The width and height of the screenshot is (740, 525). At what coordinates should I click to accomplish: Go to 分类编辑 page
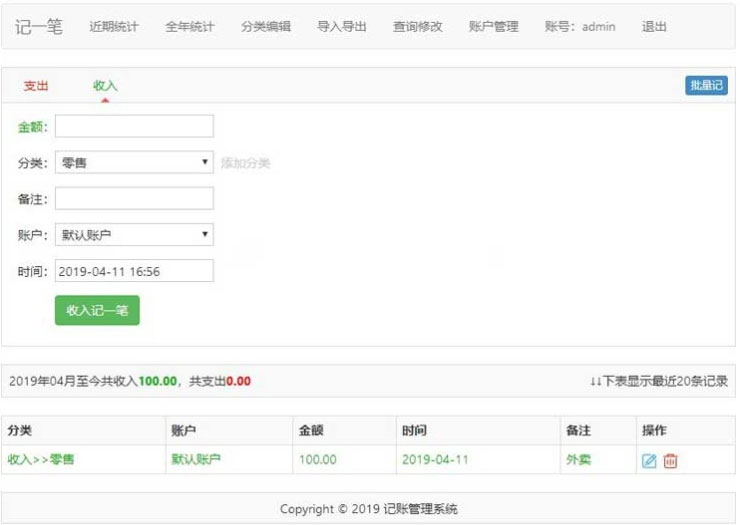pos(266,26)
